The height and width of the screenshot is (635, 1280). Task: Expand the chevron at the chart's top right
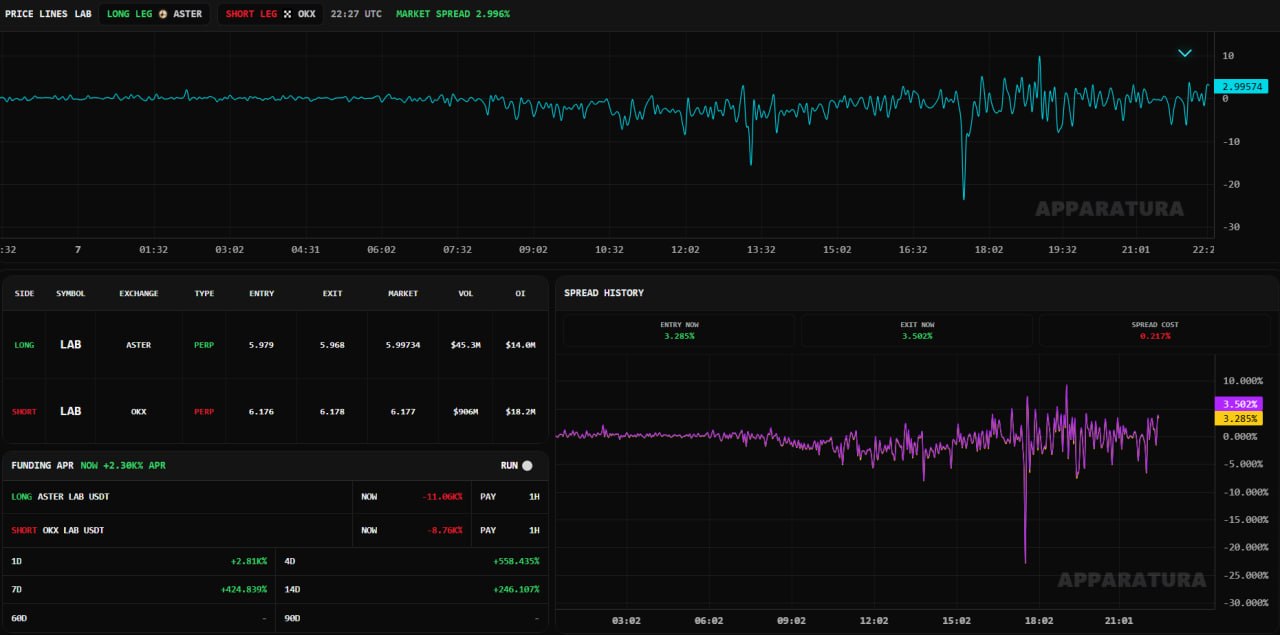coord(1185,53)
